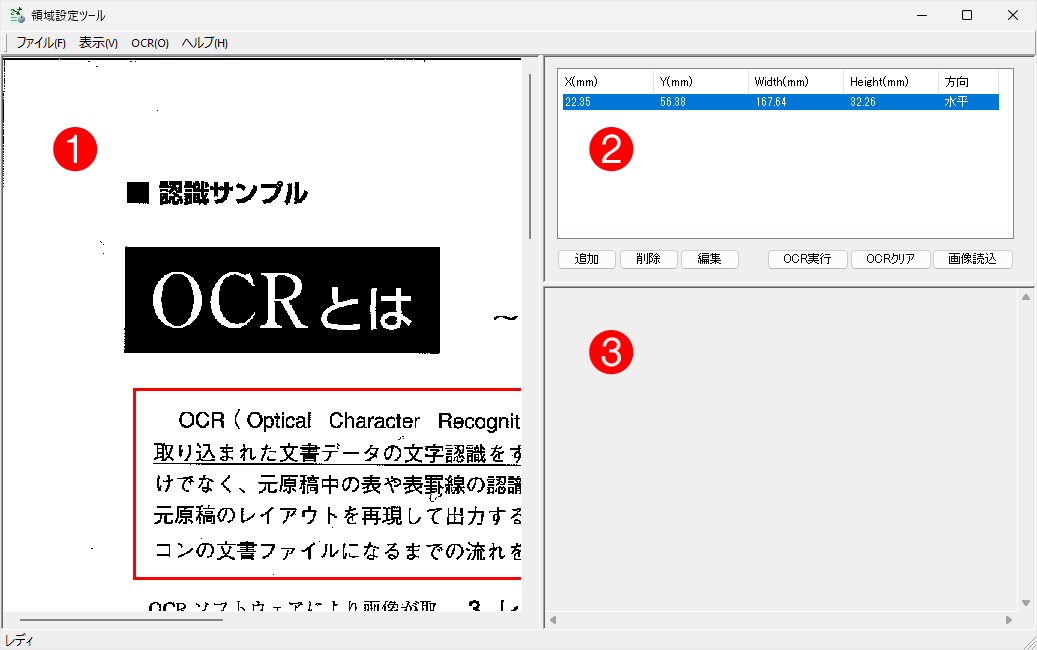Viewport: 1037px width, 650px height.
Task: Click the 方向 column header
Action: click(x=967, y=82)
